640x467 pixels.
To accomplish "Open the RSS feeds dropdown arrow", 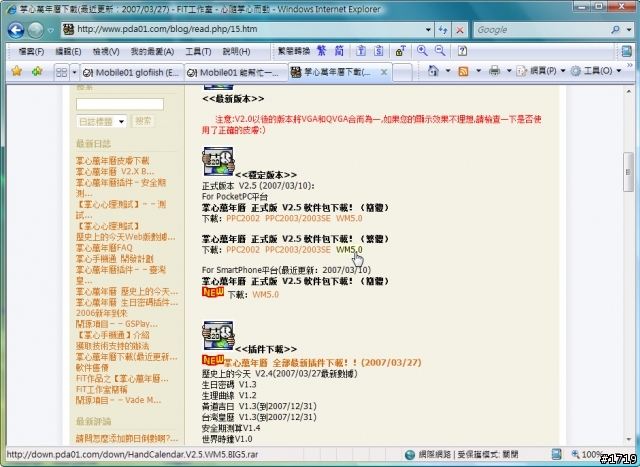I will pyautogui.click(x=478, y=71).
